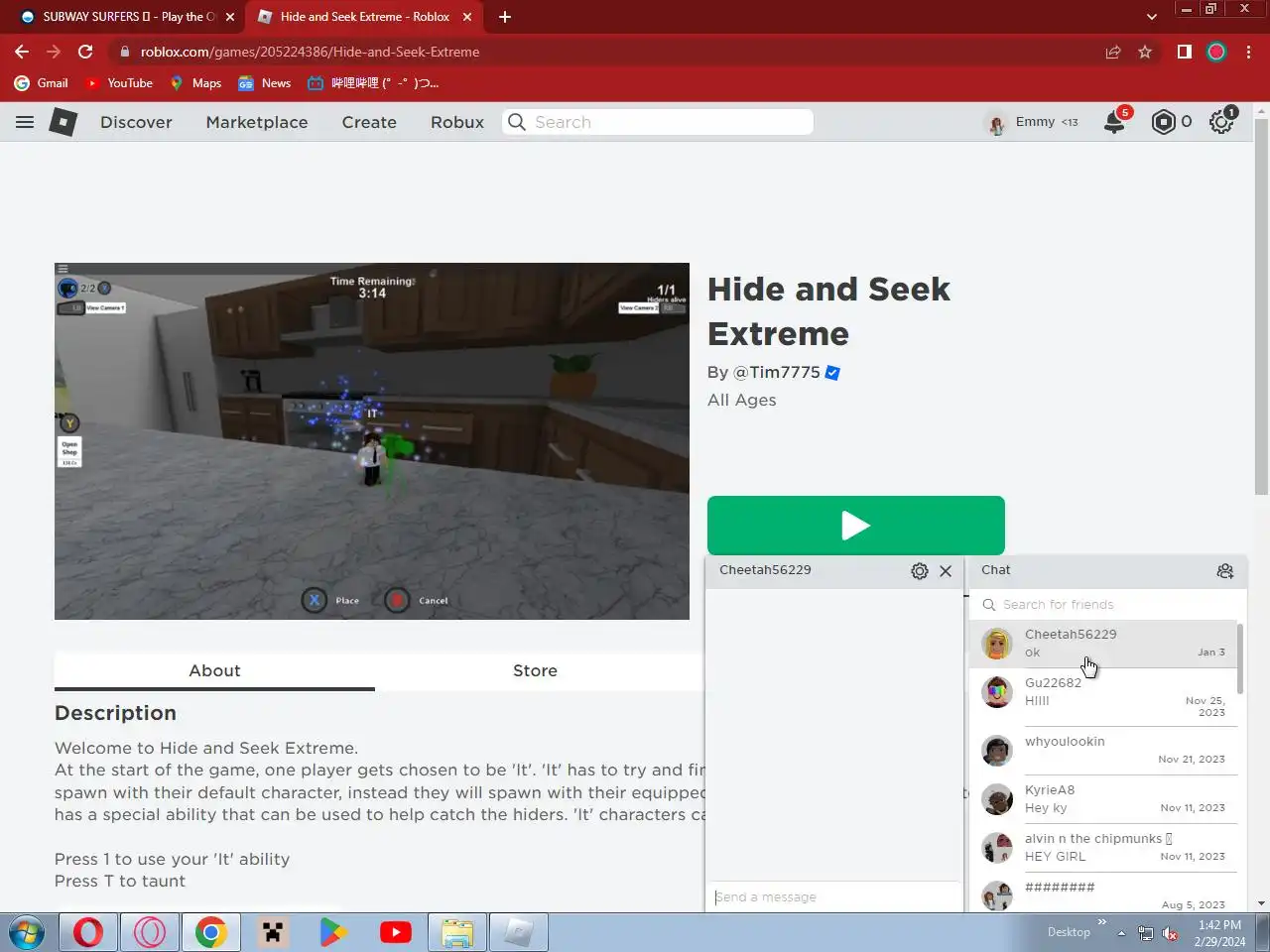Select the About tab
The image size is (1270, 952).
pyautogui.click(x=214, y=671)
